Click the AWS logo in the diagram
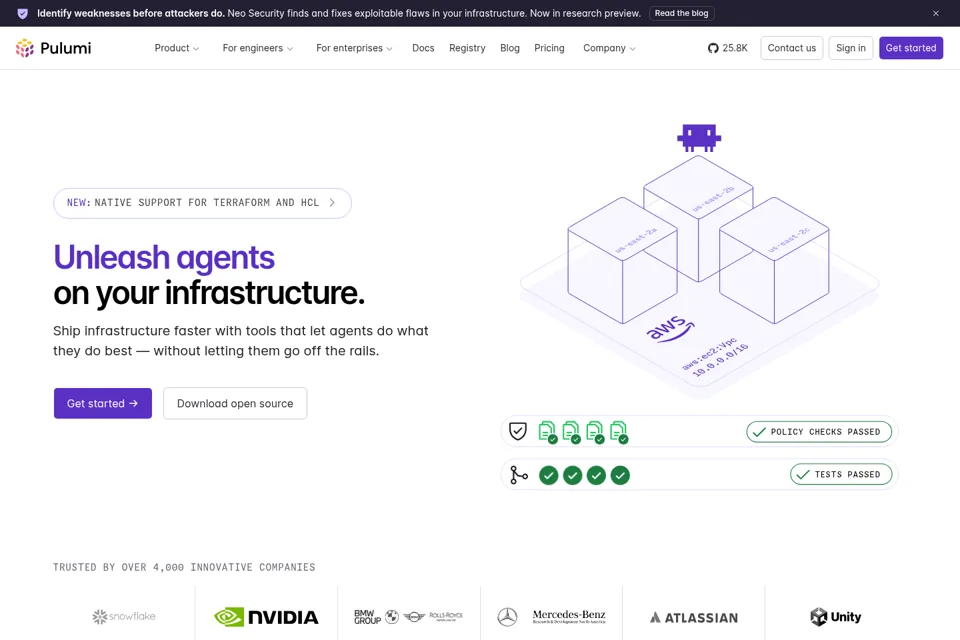960x640 pixels. click(670, 329)
